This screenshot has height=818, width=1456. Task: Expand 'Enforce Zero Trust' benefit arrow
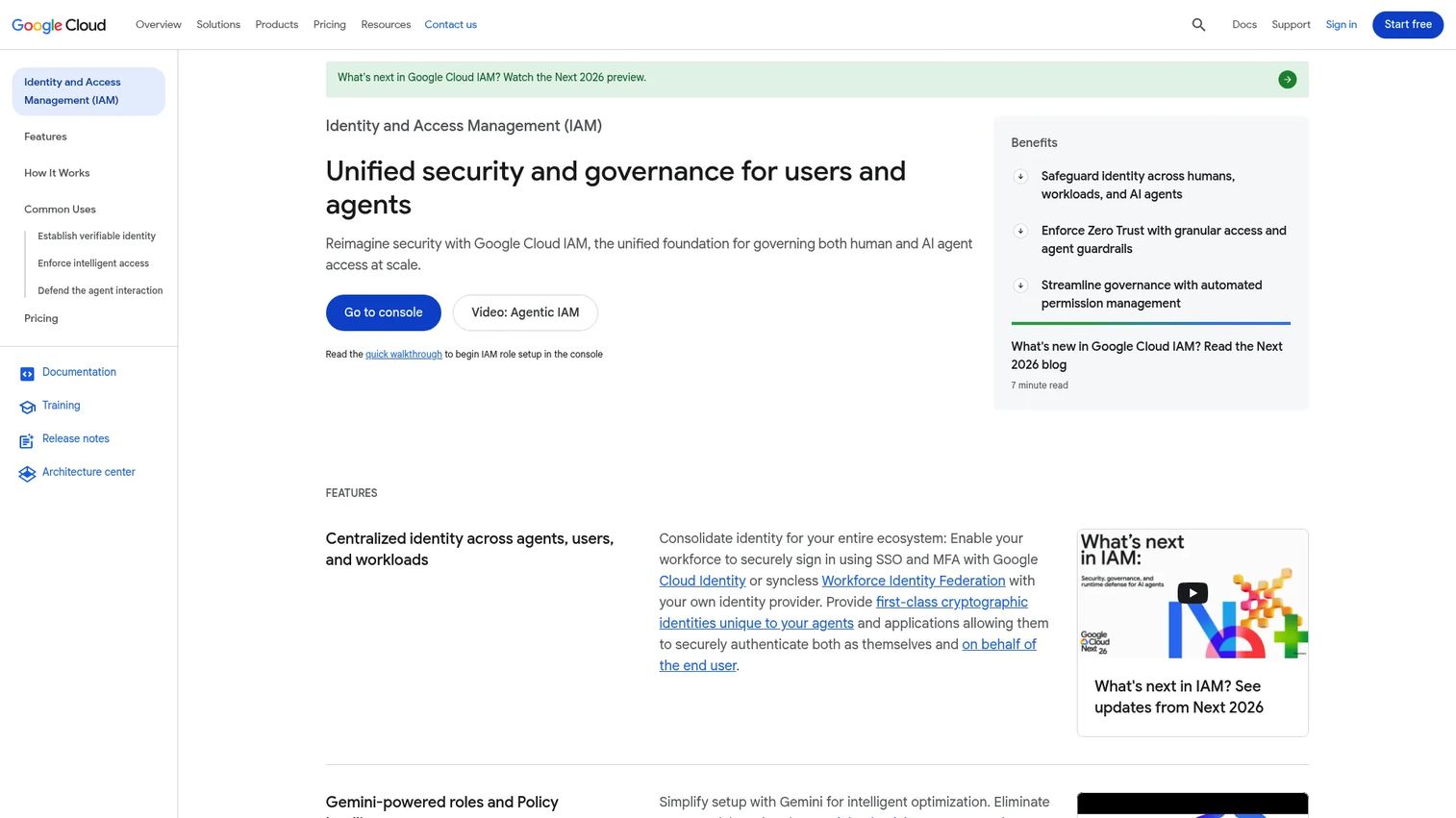[1020, 231]
